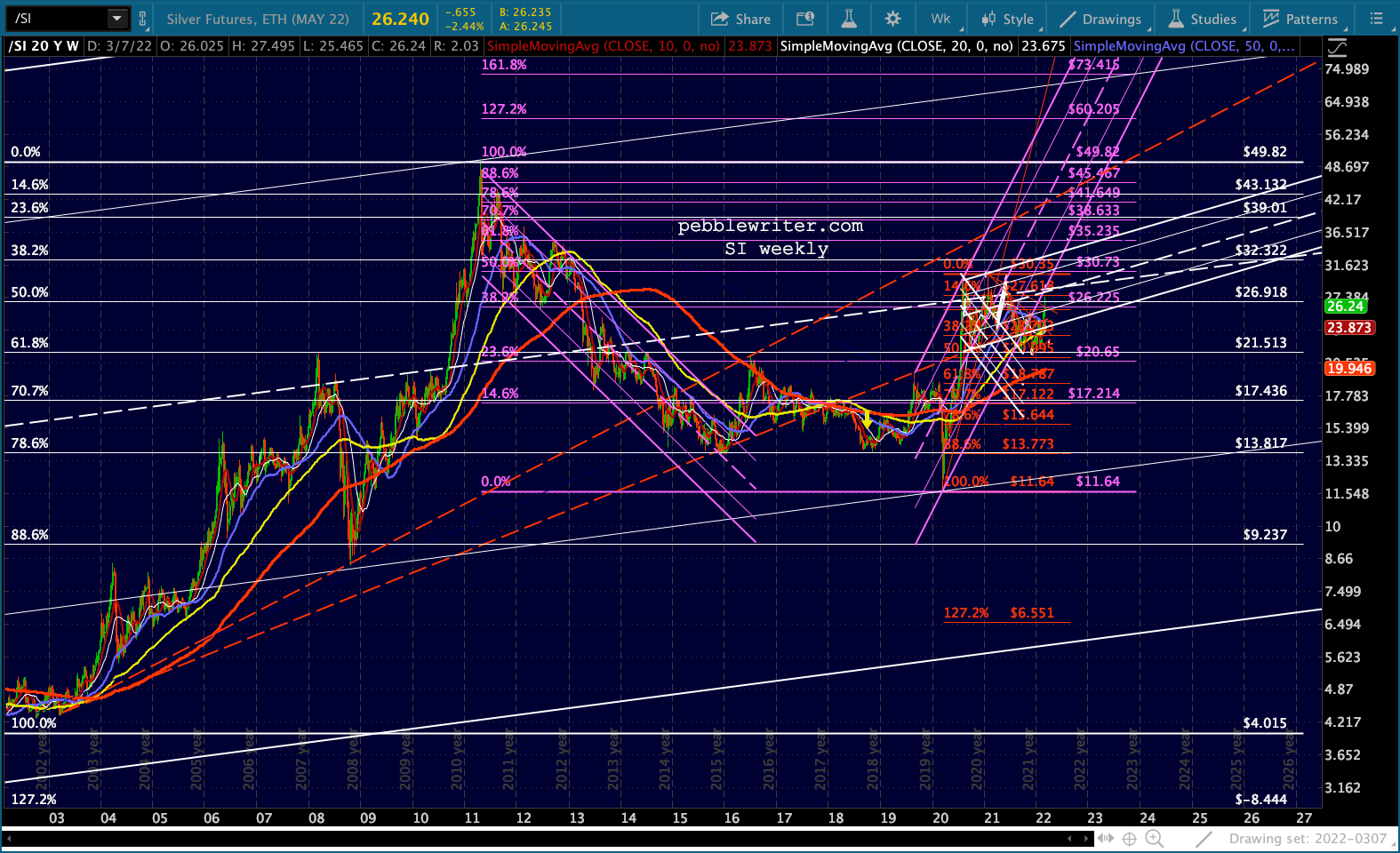Open the Wk timeframe selector
This screenshot has width=1400, height=853.
(940, 19)
